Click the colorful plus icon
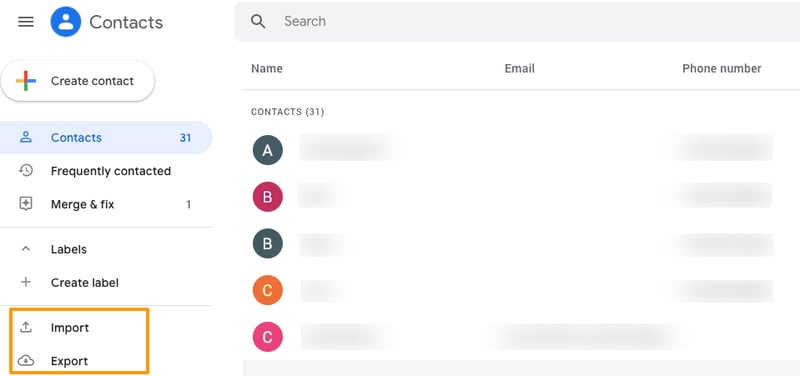This screenshot has width=800, height=376. point(26,81)
